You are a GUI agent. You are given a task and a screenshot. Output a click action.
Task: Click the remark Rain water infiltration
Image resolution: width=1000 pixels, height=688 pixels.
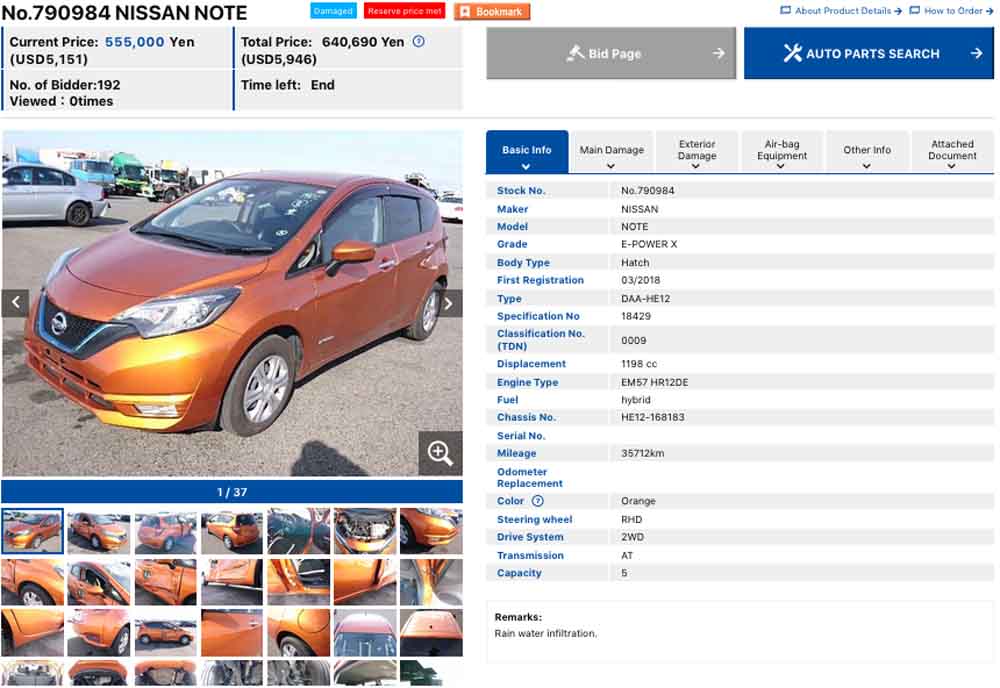tap(545, 633)
